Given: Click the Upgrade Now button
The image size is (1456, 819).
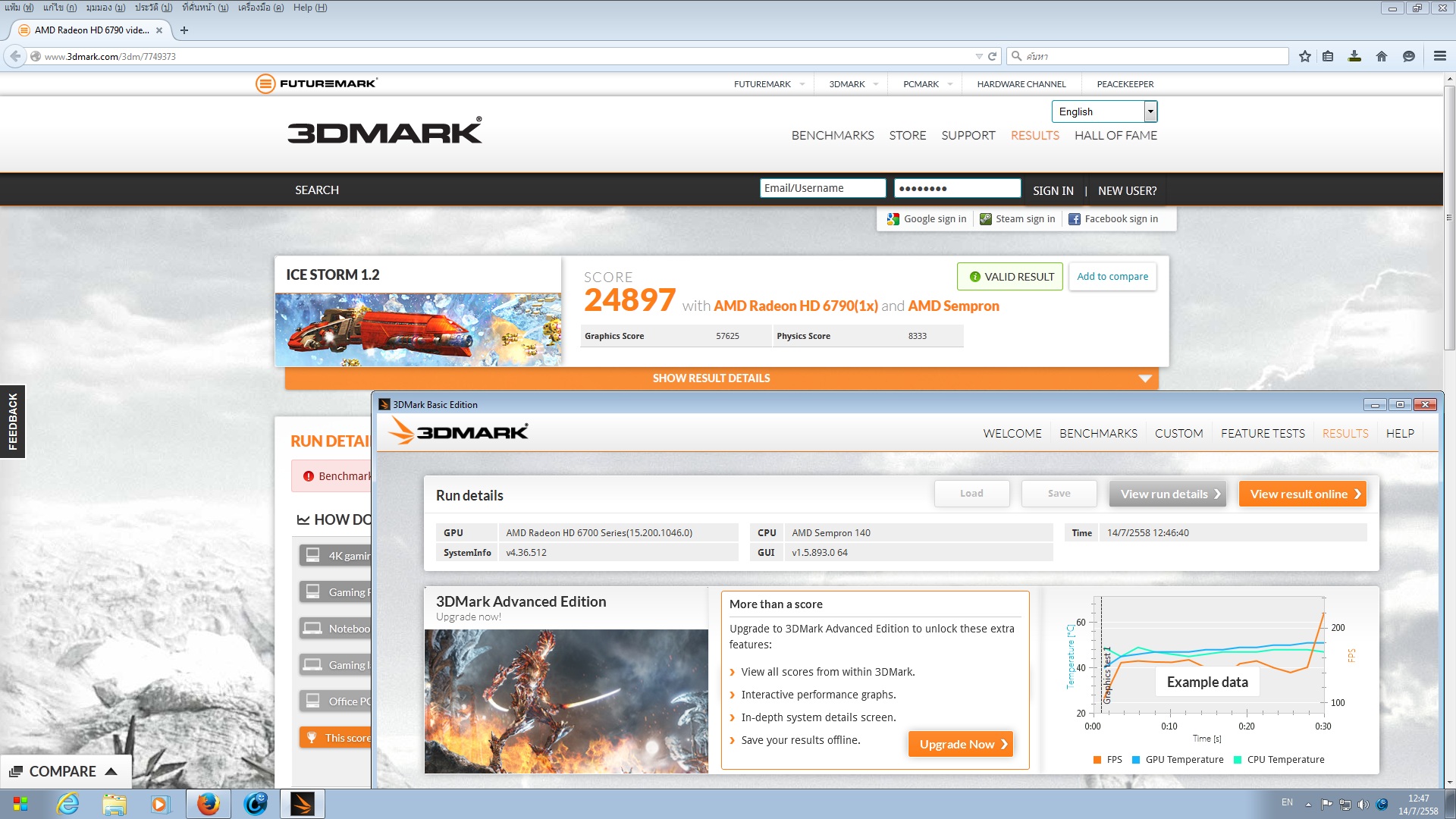Looking at the screenshot, I should (x=960, y=745).
